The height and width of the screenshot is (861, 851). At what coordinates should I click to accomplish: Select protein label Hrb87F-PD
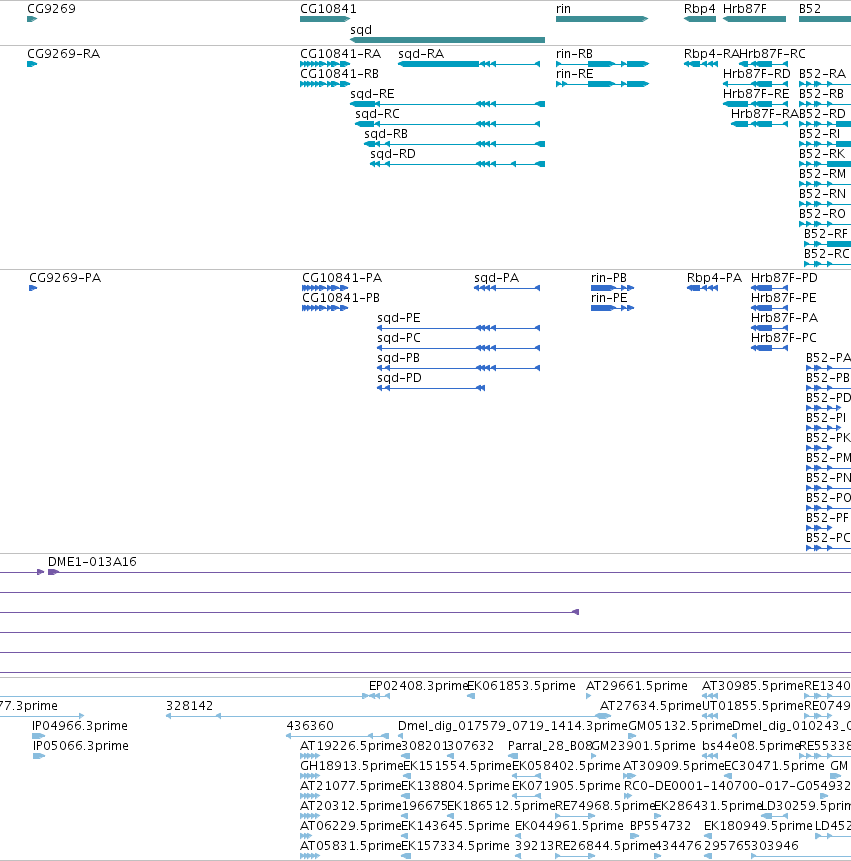tap(784, 278)
